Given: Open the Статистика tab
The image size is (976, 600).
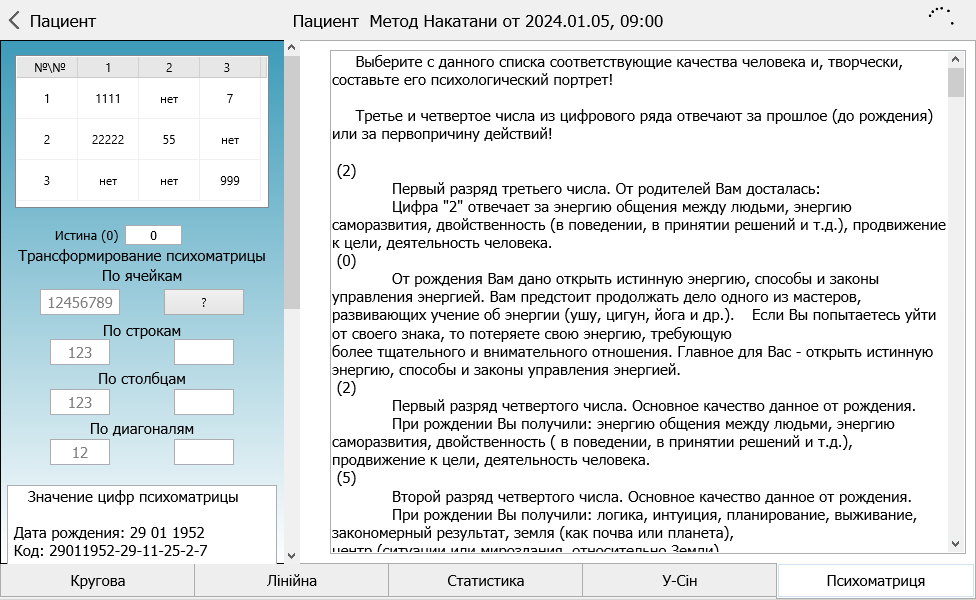Looking at the screenshot, I should [485, 581].
